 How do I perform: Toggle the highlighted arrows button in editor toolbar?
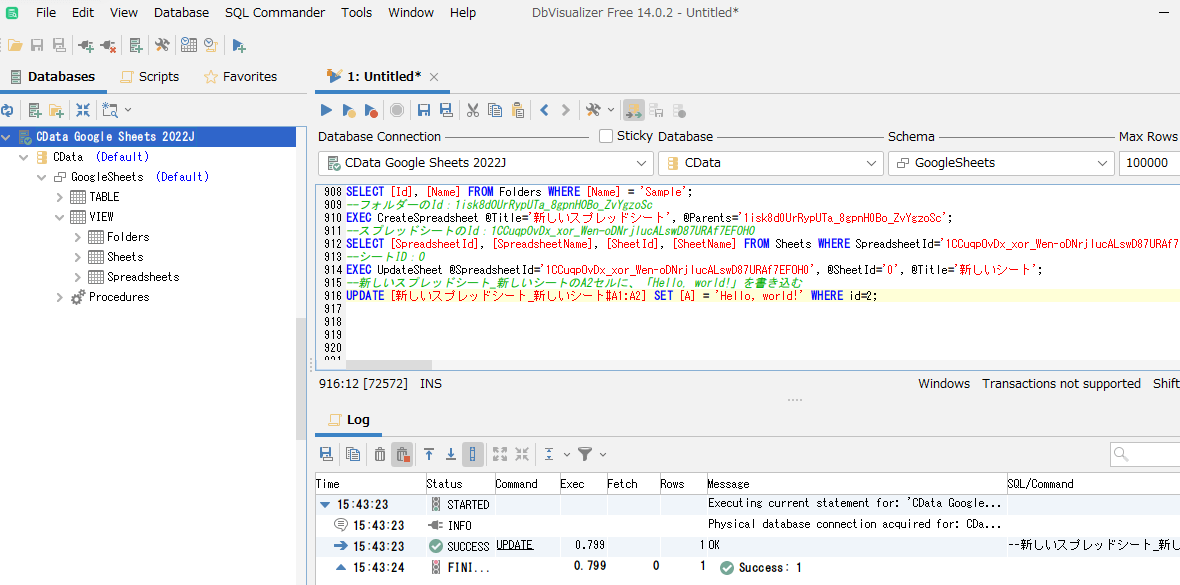pos(634,110)
